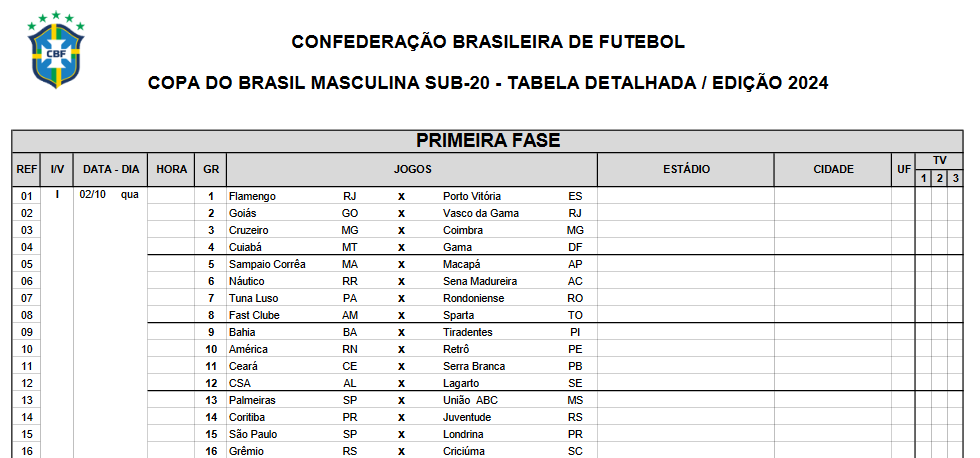Select the 'Sampaio Corrêa' team cell
This screenshot has width=980, height=458.
pyautogui.click(x=267, y=264)
